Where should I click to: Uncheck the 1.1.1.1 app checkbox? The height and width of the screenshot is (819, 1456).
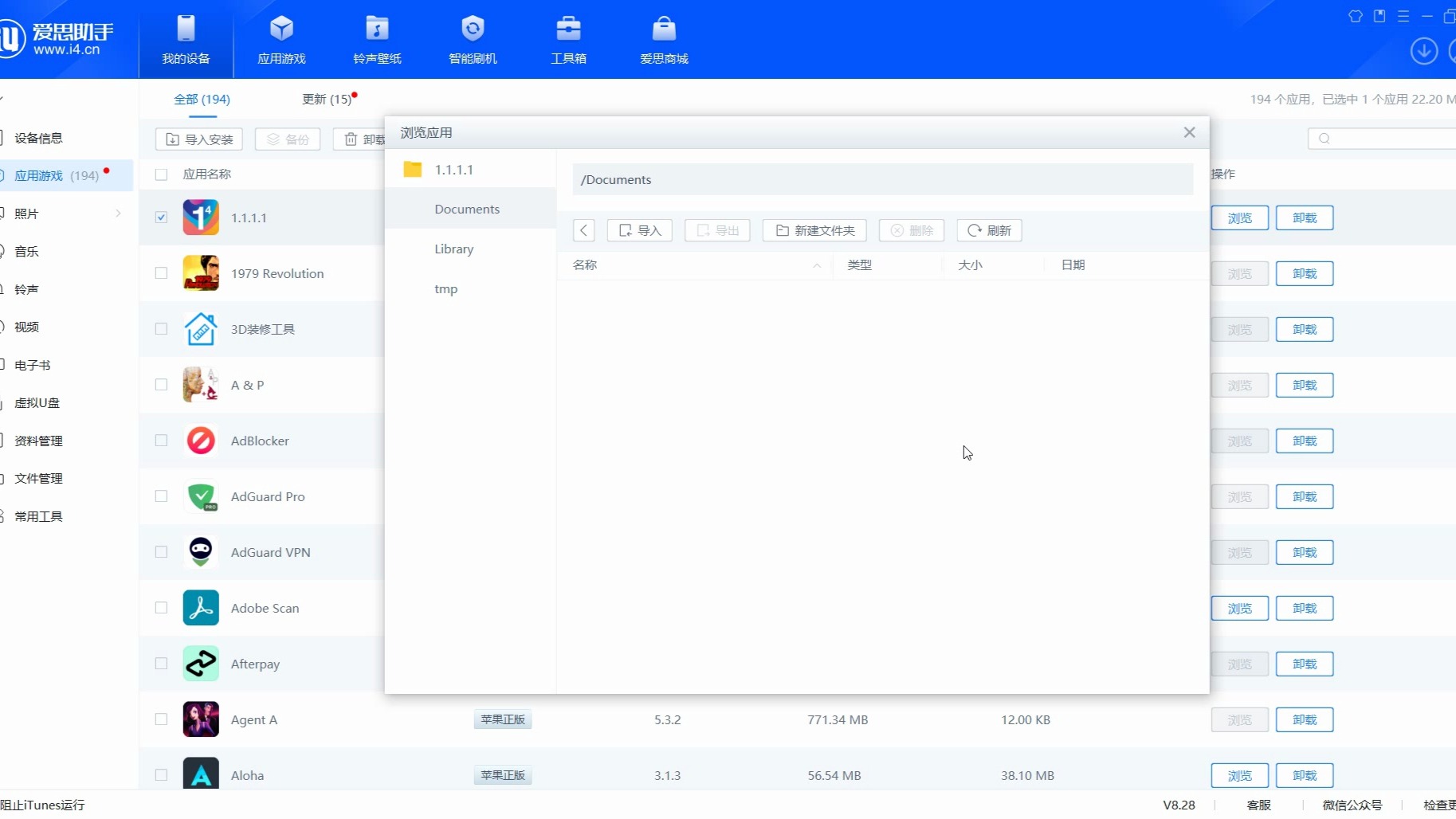tap(161, 217)
